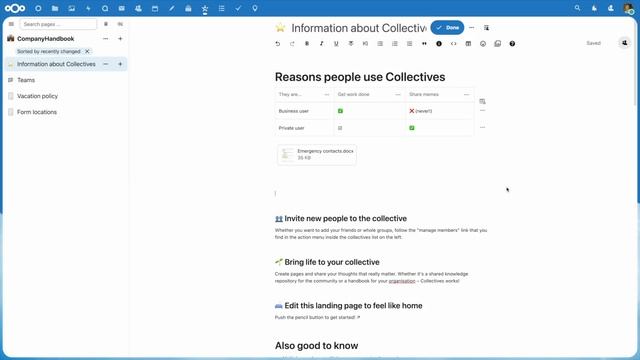Open the Mail app
The height and width of the screenshot is (360, 640).
pos(122,8)
